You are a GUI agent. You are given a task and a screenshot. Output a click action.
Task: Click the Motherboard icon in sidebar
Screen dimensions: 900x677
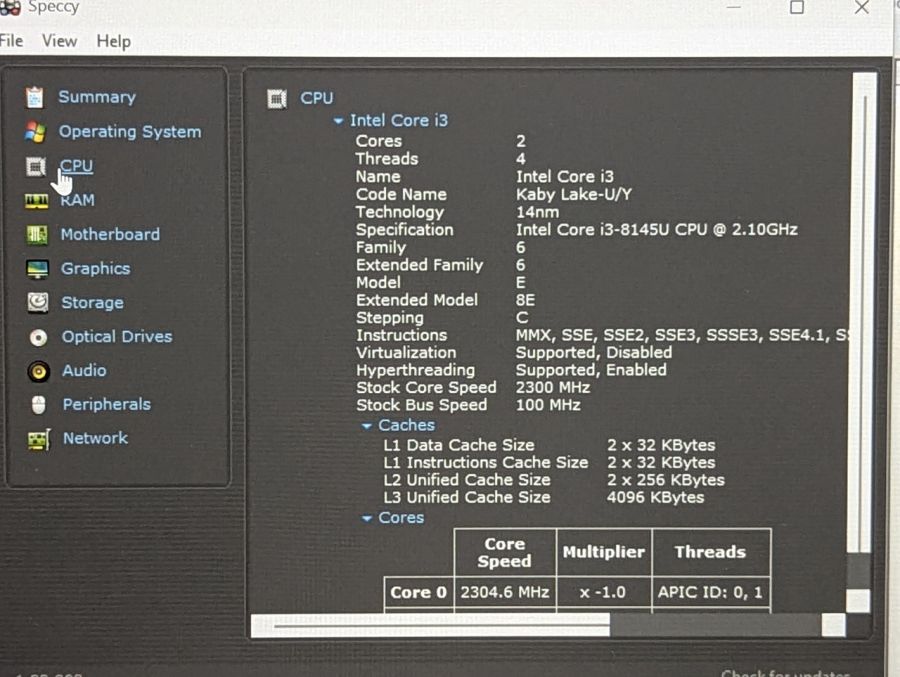click(37, 235)
